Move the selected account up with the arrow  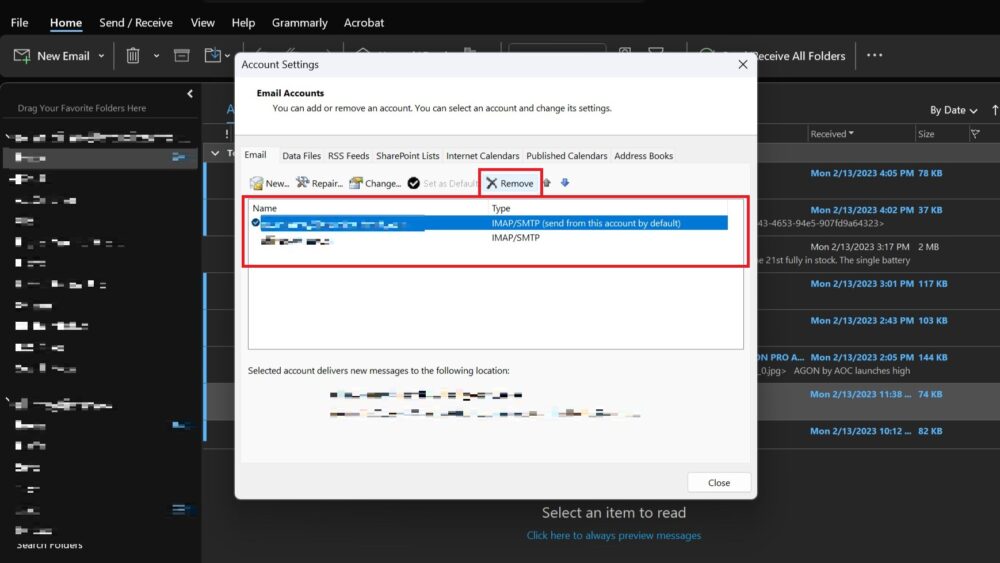click(x=547, y=183)
